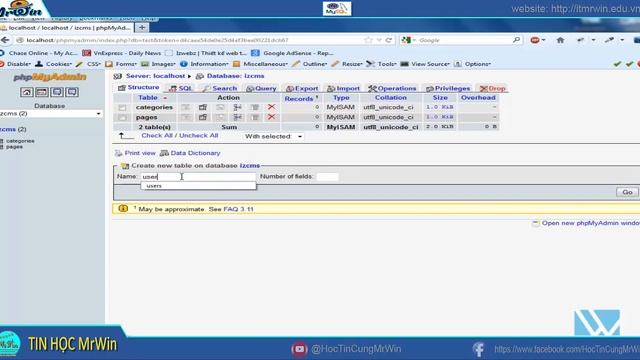640x360 pixels.
Task: Tick the pages row checkbox
Action: (122, 118)
